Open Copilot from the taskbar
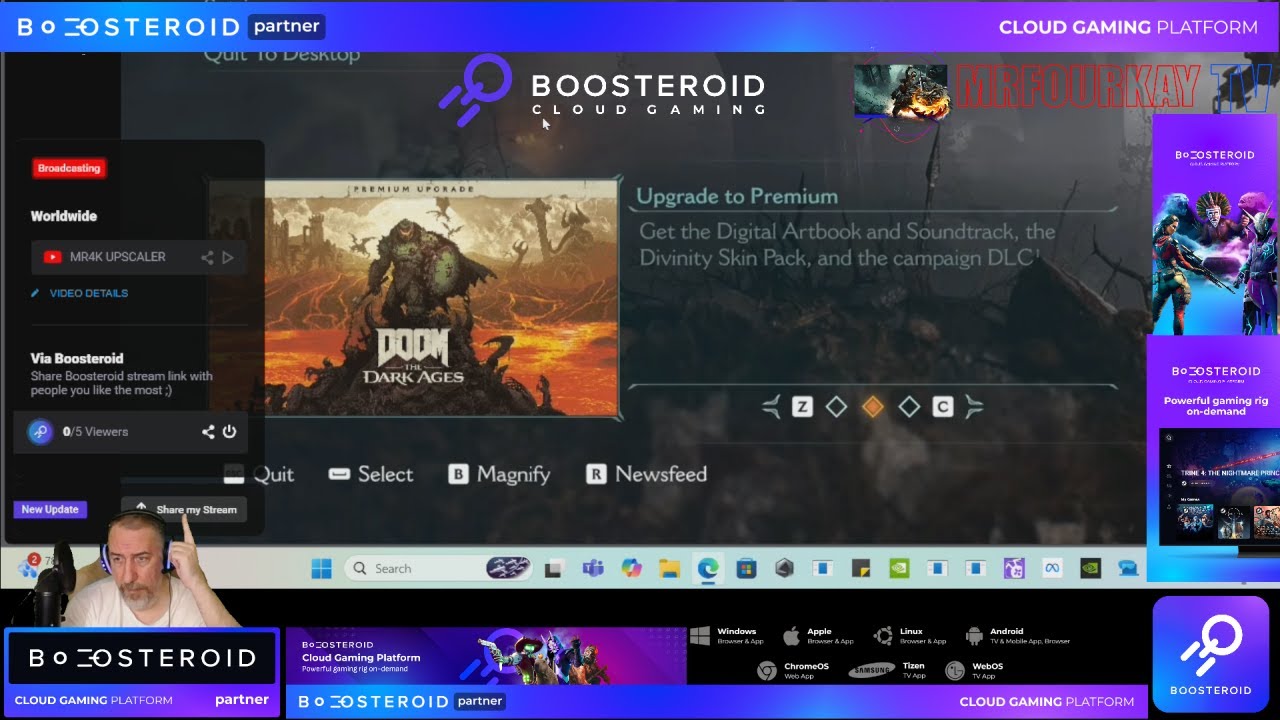Viewport: 1280px width, 720px height. [631, 568]
